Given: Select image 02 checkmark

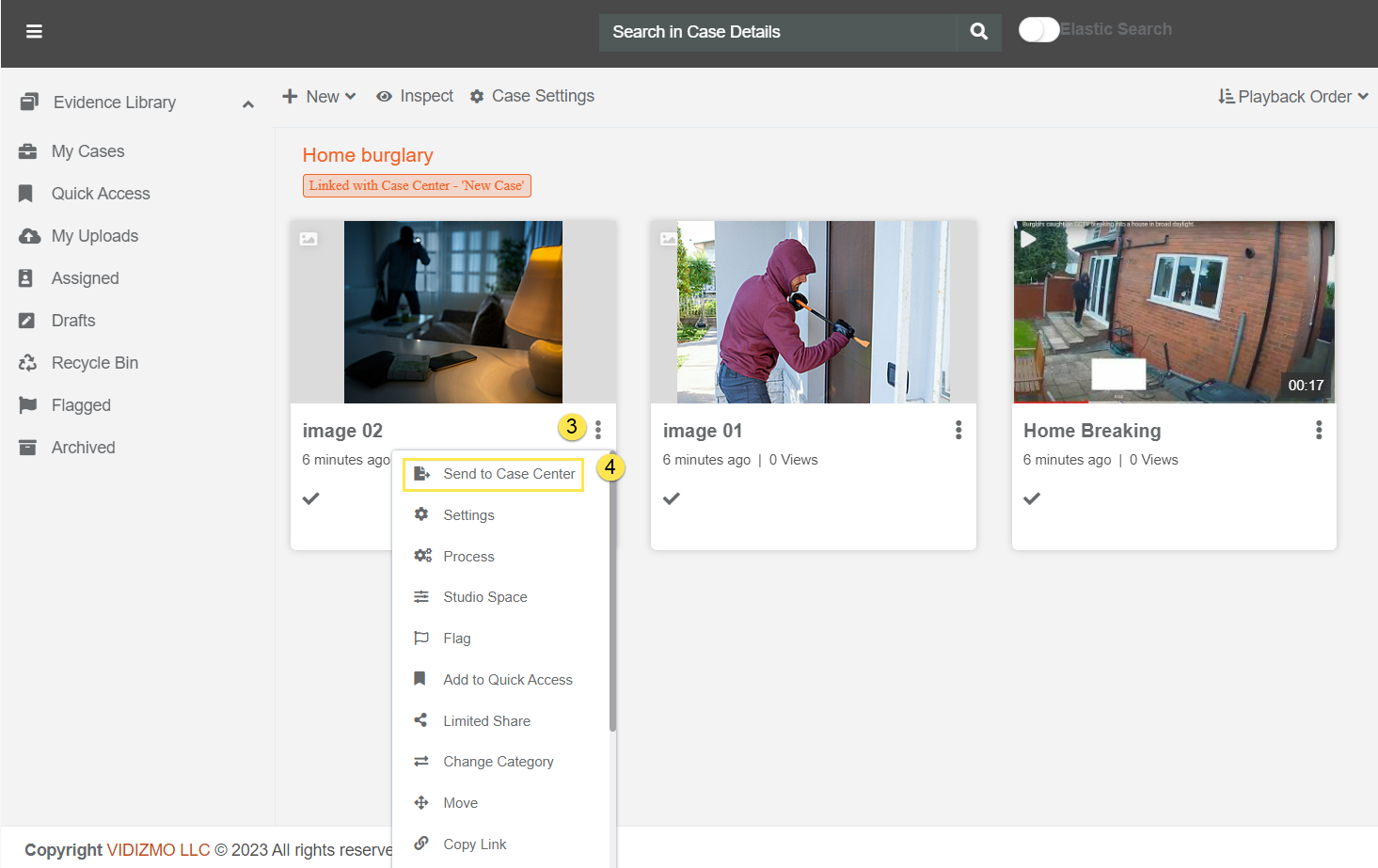Looking at the screenshot, I should tap(310, 498).
